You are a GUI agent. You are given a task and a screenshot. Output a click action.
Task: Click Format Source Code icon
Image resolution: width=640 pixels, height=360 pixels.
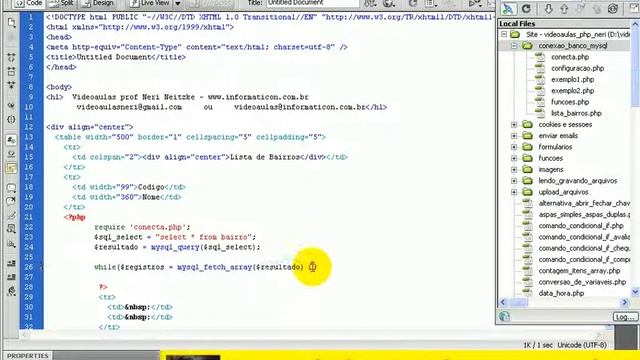coord(11,291)
